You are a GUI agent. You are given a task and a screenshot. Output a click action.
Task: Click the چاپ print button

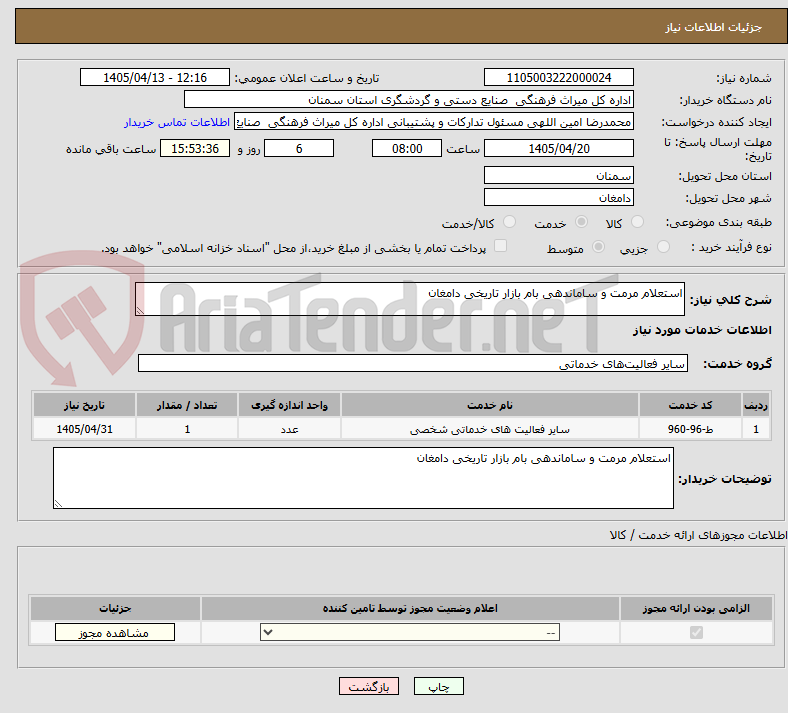439,686
